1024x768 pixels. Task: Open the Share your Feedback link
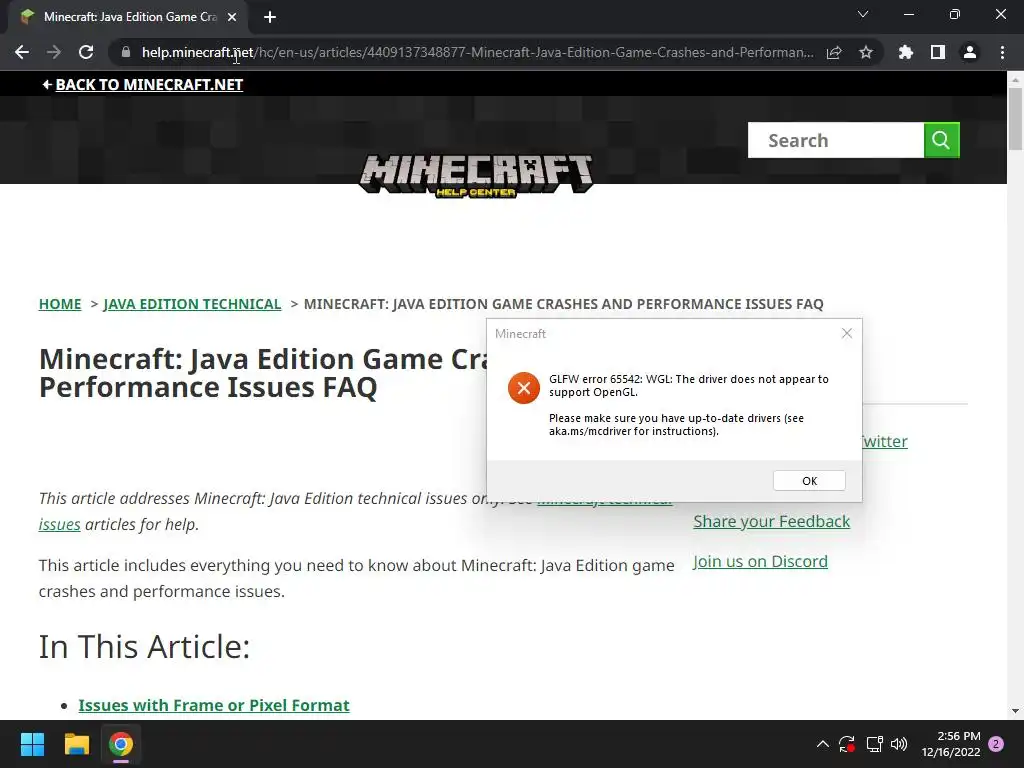coord(771,521)
